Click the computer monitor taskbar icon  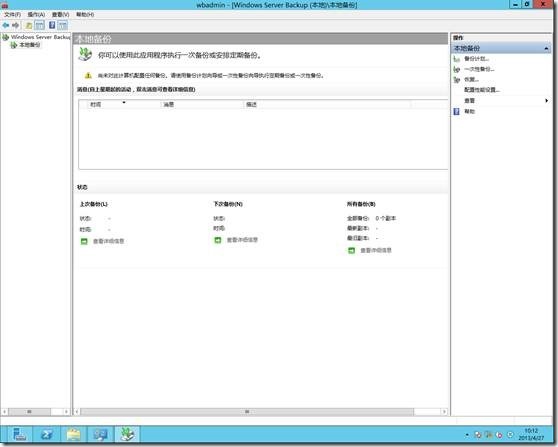pyautogui.click(x=101, y=435)
